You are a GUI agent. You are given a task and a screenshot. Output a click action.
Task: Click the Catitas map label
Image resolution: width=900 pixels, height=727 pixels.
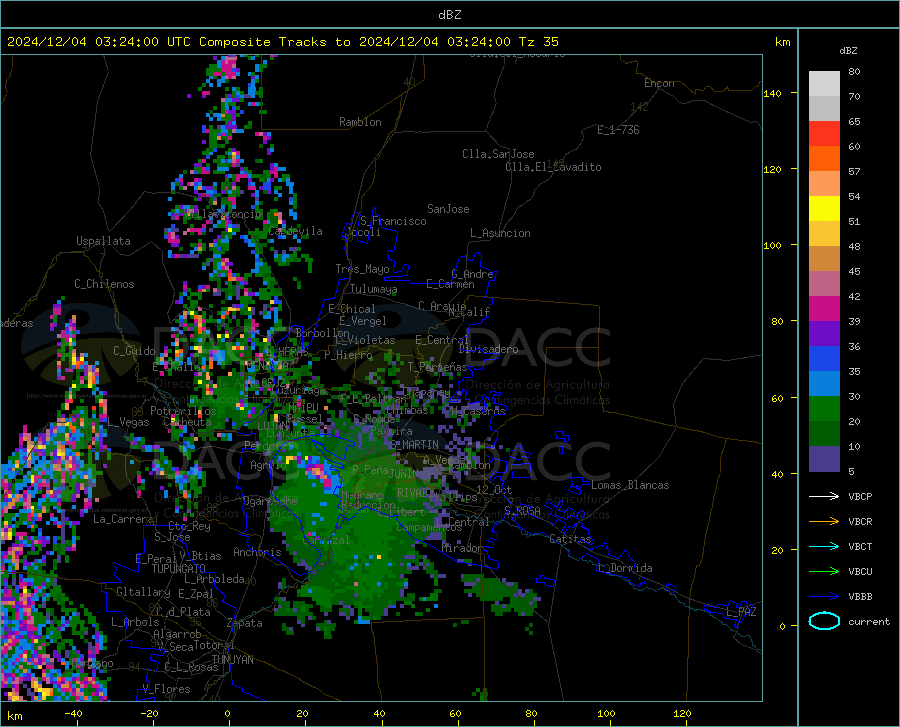[571, 539]
